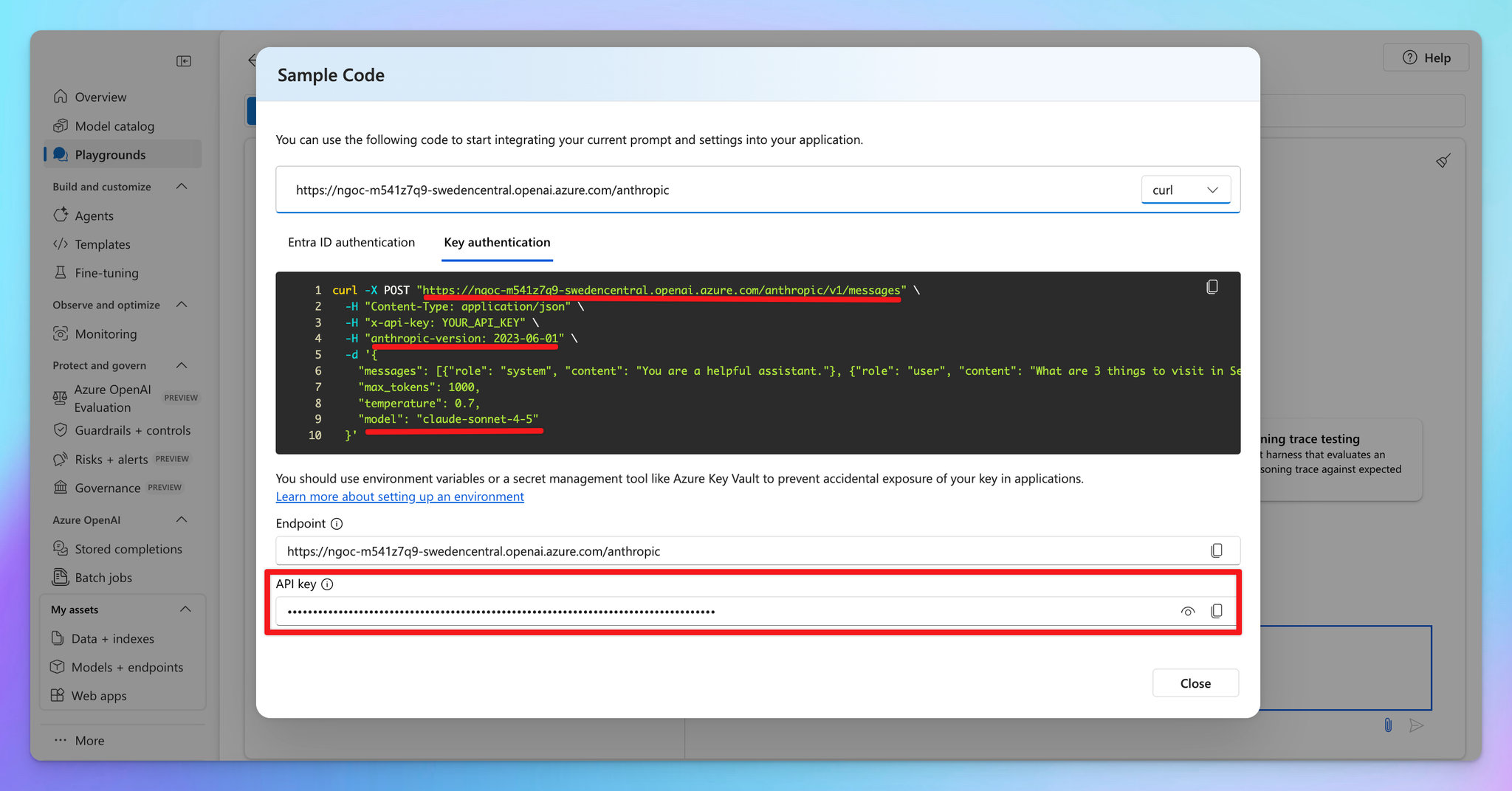Click the anthropic-version header line in code
Viewport: 1512px width, 791px height.
point(461,339)
